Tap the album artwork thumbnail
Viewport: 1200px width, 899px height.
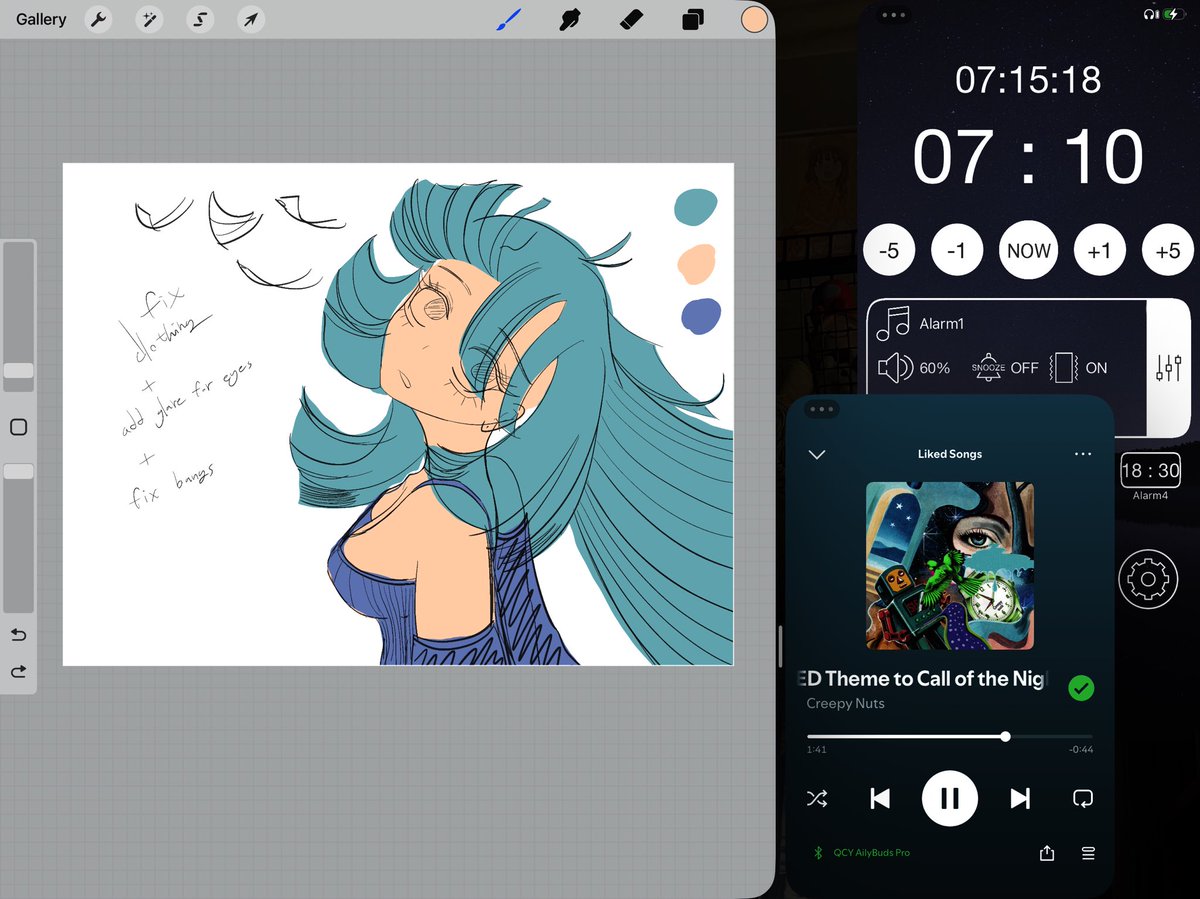coord(950,566)
